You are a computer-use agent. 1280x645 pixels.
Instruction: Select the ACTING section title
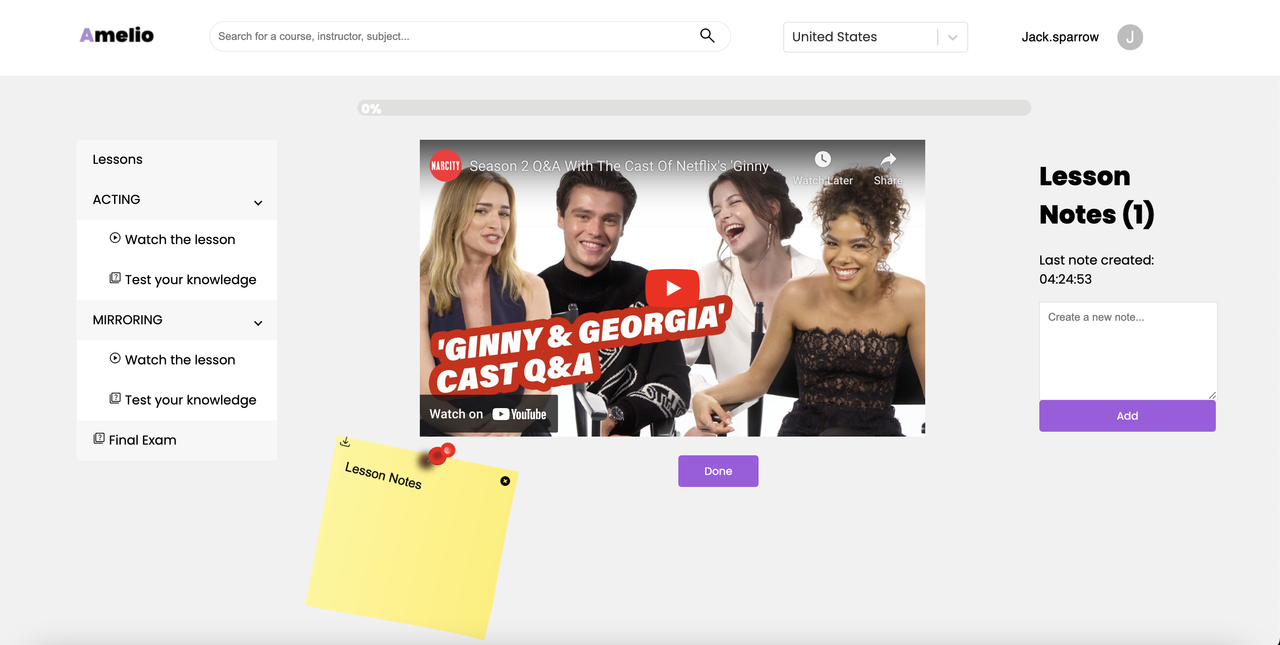[x=116, y=199]
